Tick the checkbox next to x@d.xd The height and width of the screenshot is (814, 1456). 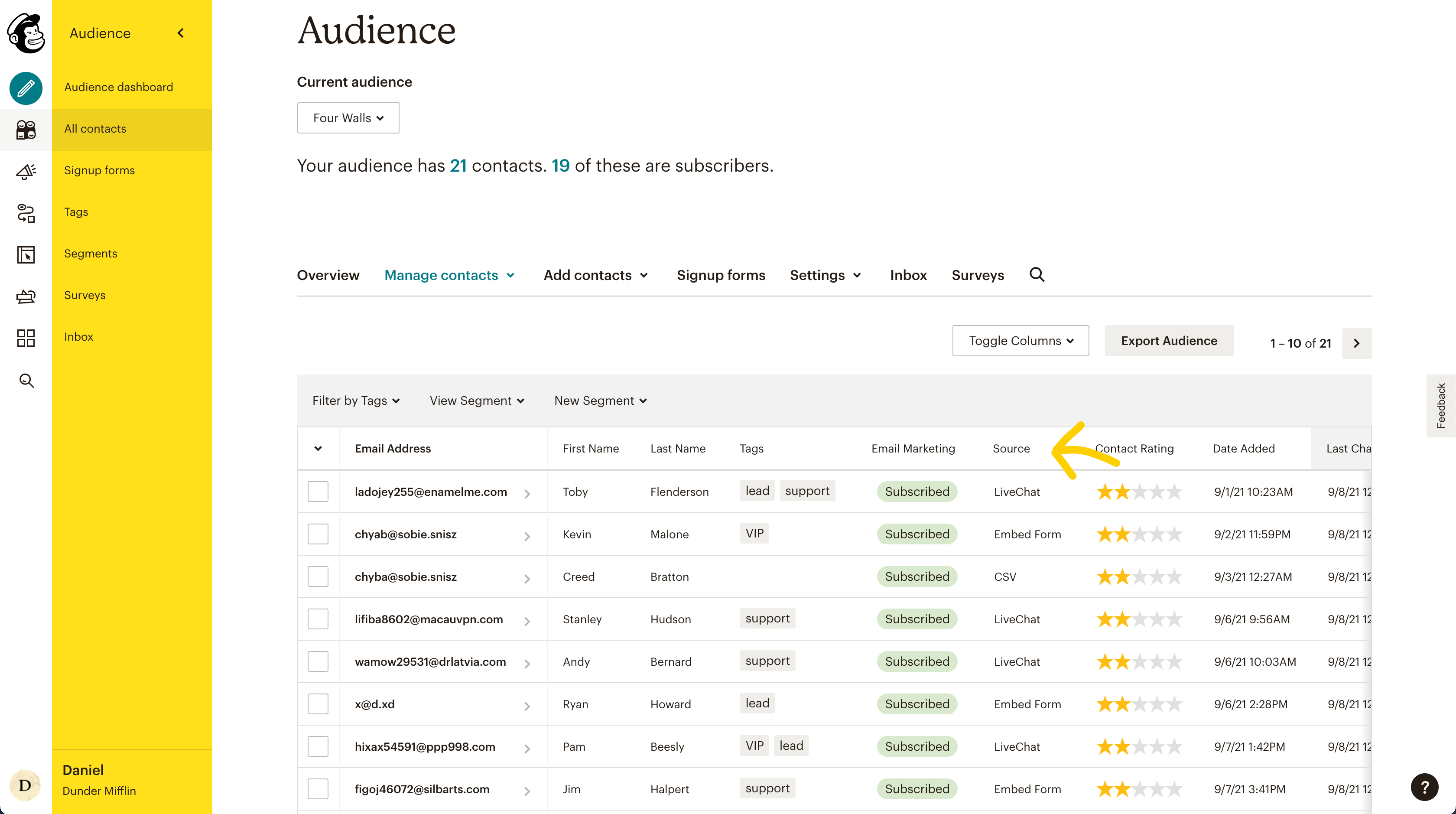point(318,704)
